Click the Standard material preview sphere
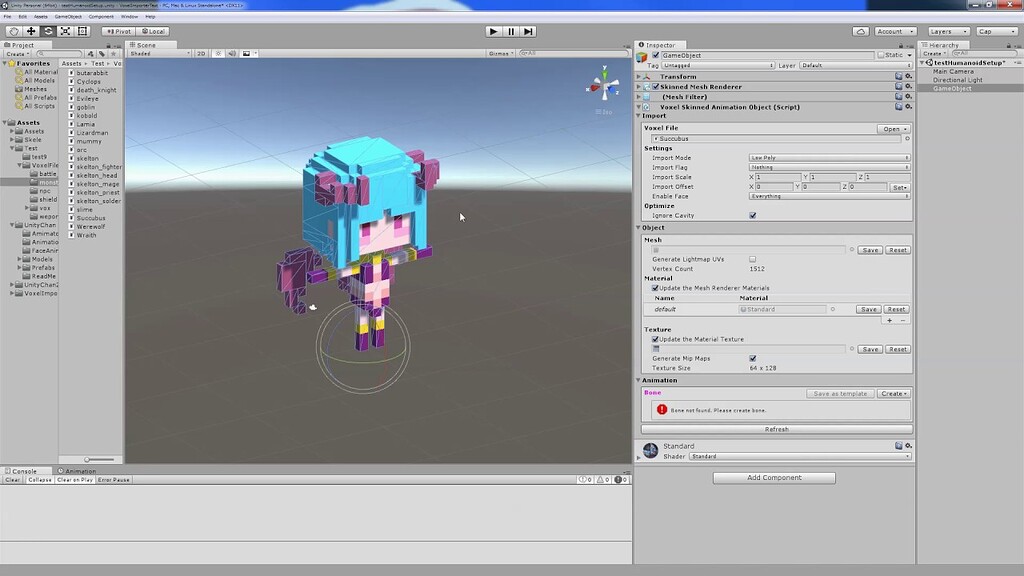Screen dimensions: 1024x576 [651, 449]
